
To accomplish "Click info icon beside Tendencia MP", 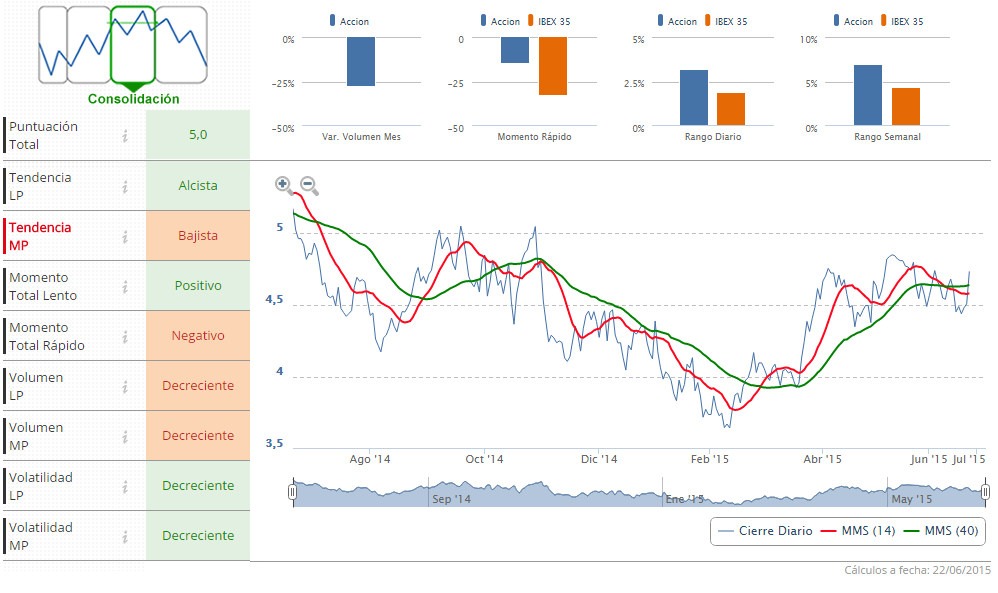I will point(125,236).
